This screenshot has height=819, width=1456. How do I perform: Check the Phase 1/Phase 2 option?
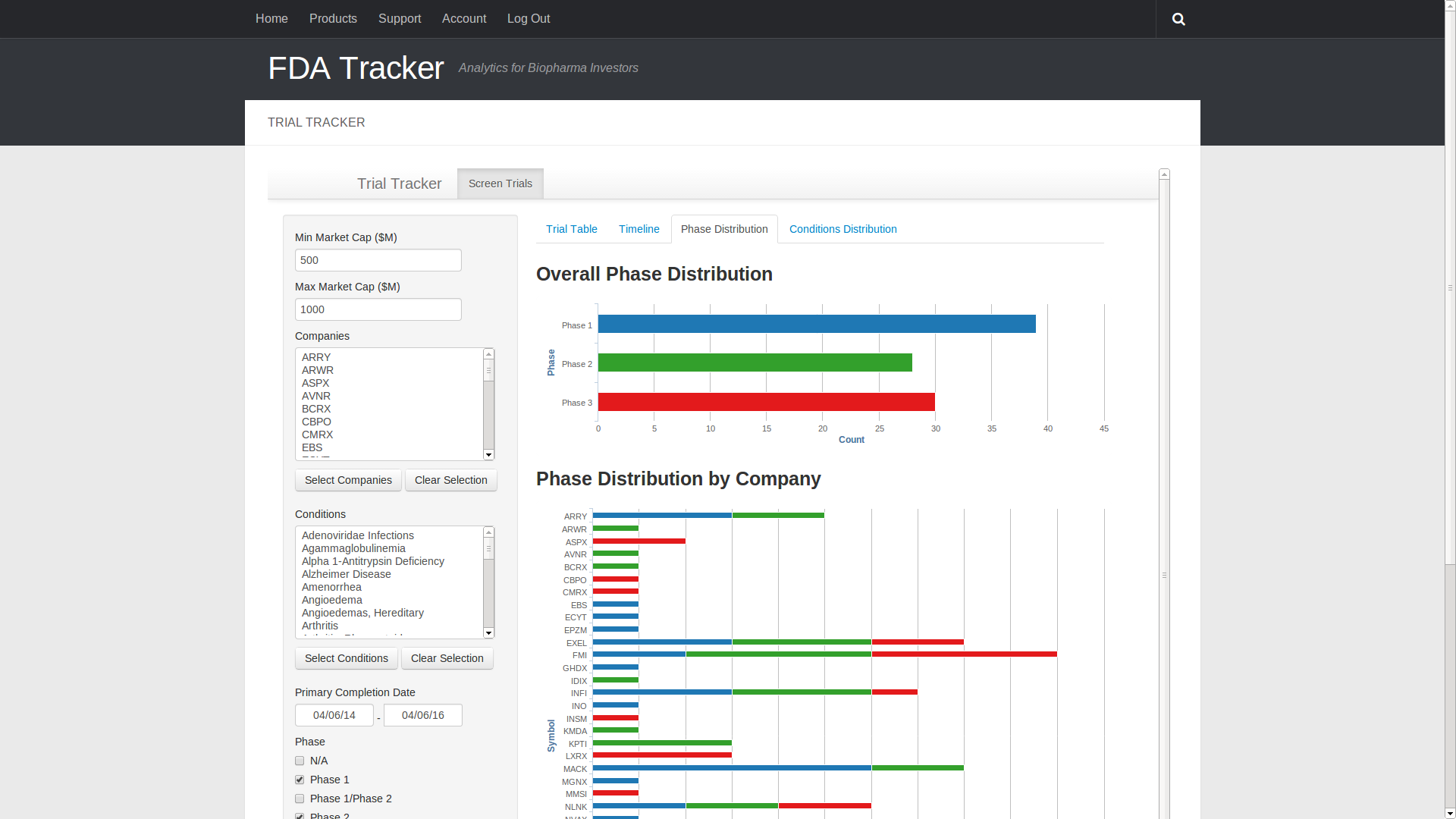pos(300,799)
